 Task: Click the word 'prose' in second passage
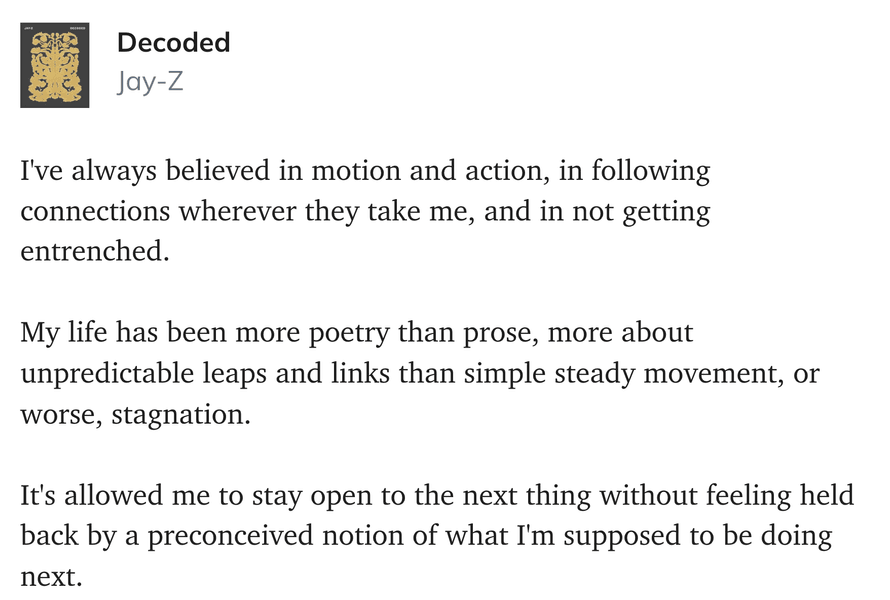point(498,334)
